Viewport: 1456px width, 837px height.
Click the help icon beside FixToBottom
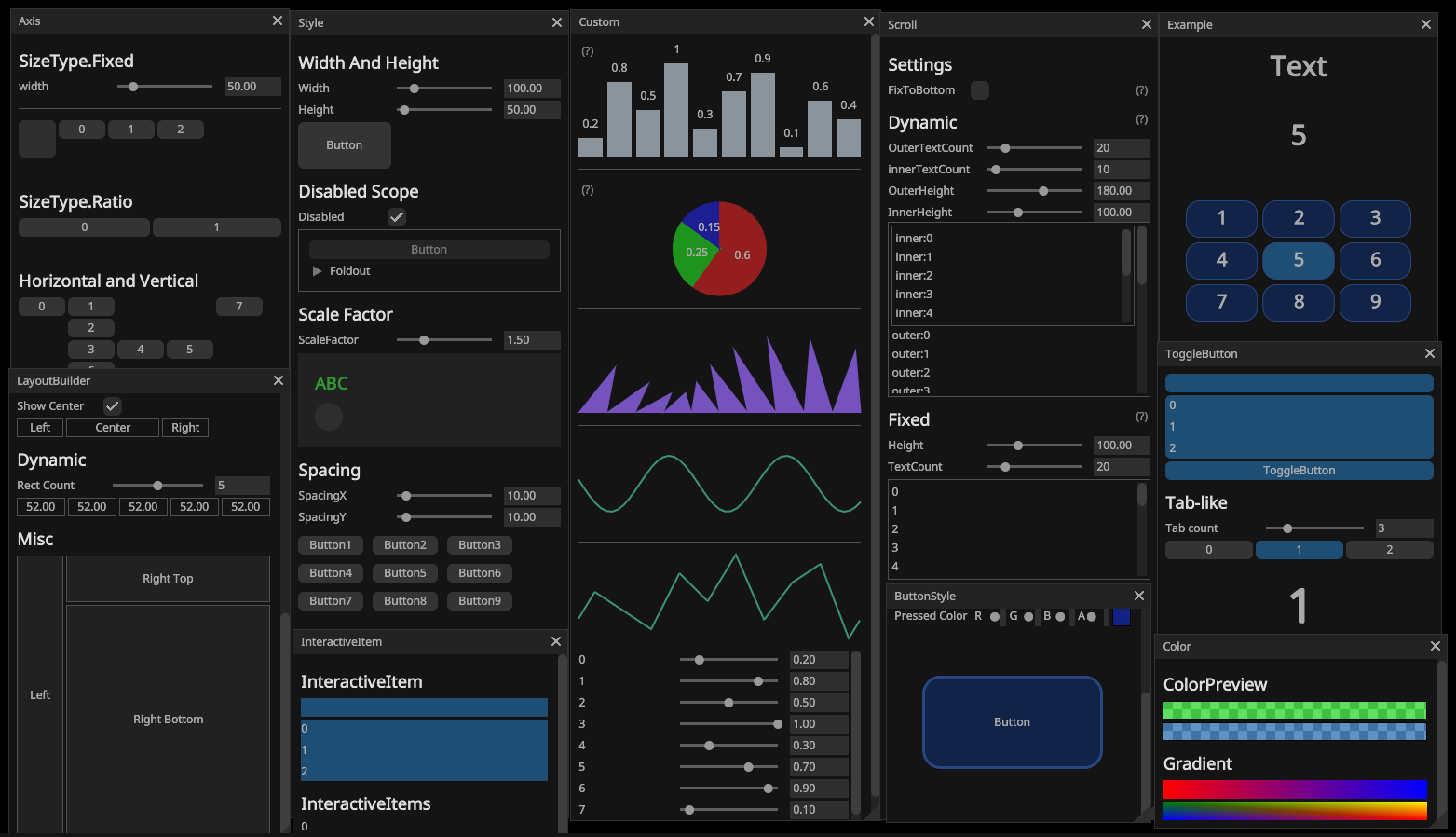coord(1142,90)
